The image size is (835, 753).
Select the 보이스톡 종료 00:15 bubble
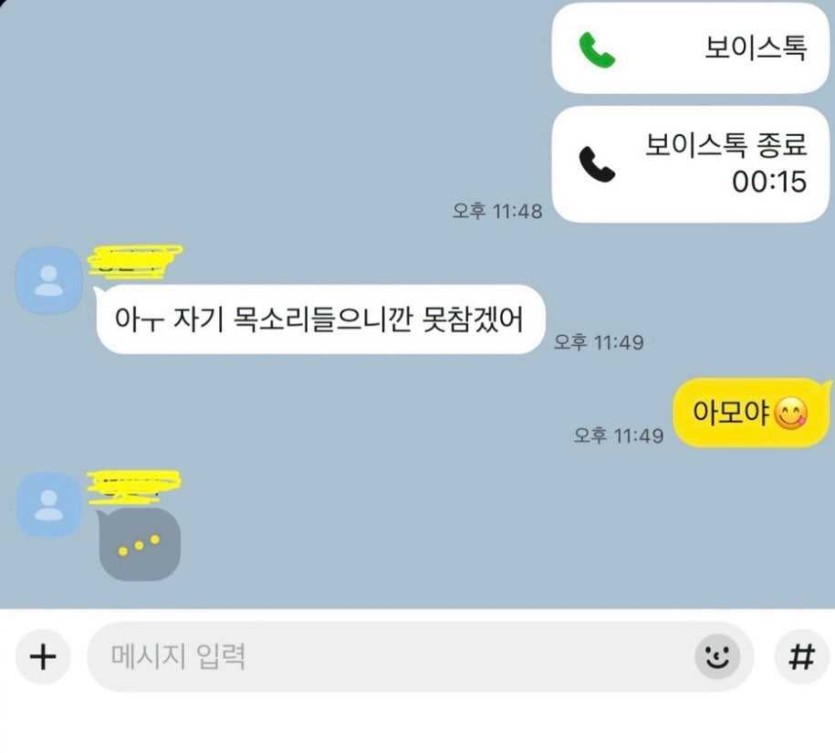(691, 164)
